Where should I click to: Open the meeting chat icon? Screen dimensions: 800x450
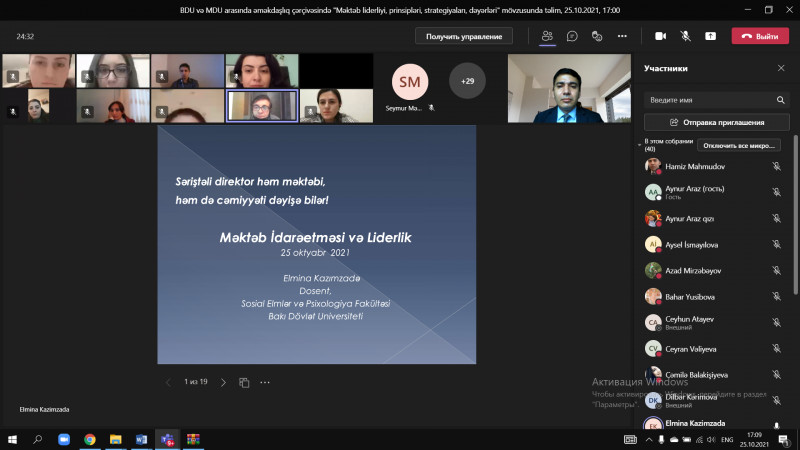tap(572, 35)
